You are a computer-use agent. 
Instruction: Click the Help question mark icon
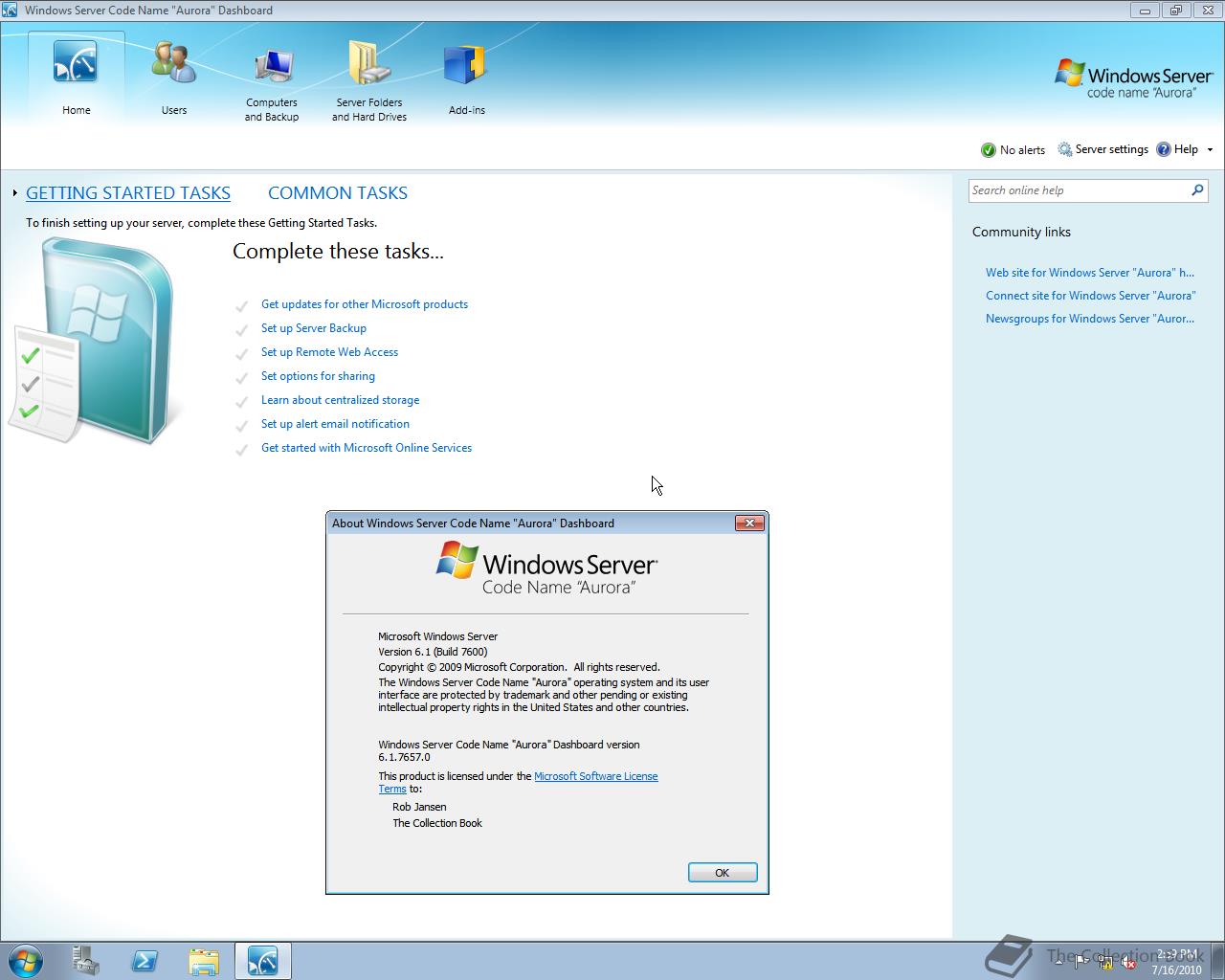tap(1164, 149)
